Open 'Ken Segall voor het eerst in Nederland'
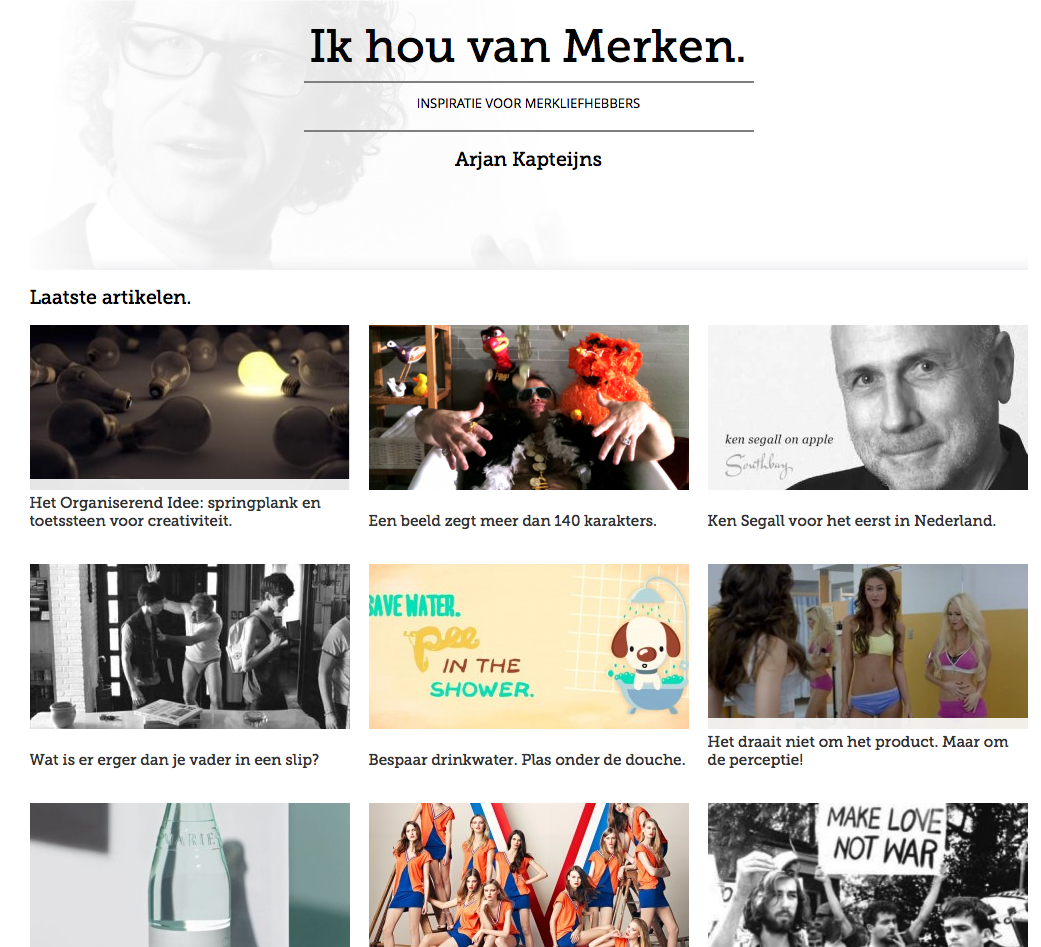This screenshot has width=1041, height=947. pos(852,521)
